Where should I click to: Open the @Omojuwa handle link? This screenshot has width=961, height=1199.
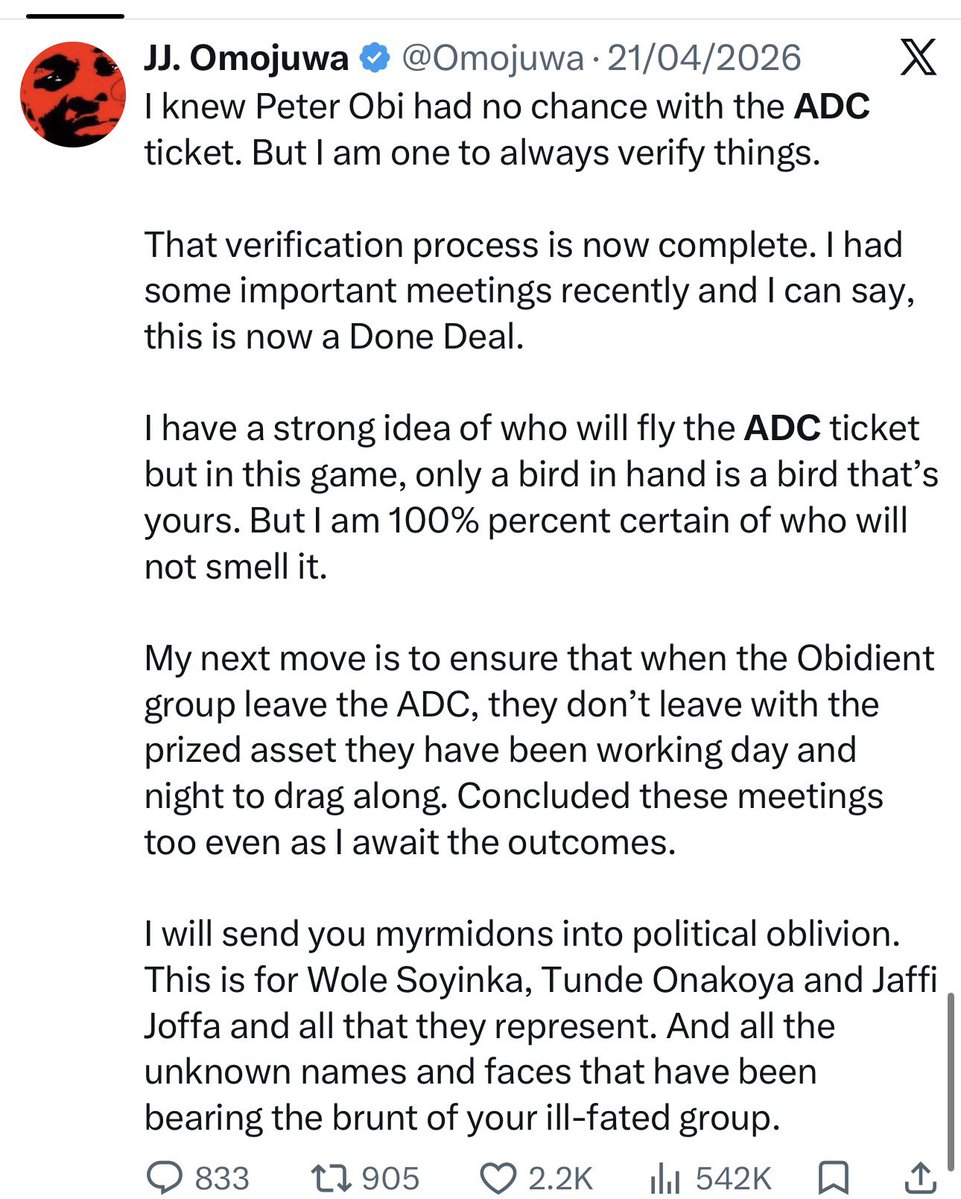click(x=493, y=59)
